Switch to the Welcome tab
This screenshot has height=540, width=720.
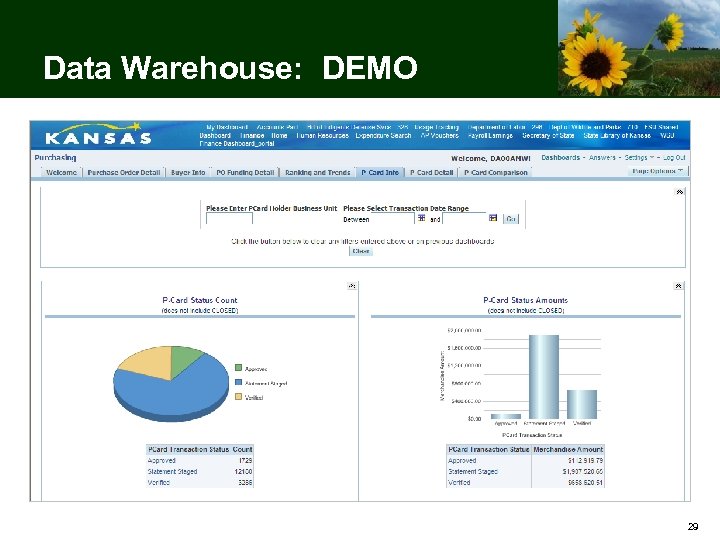click(61, 173)
